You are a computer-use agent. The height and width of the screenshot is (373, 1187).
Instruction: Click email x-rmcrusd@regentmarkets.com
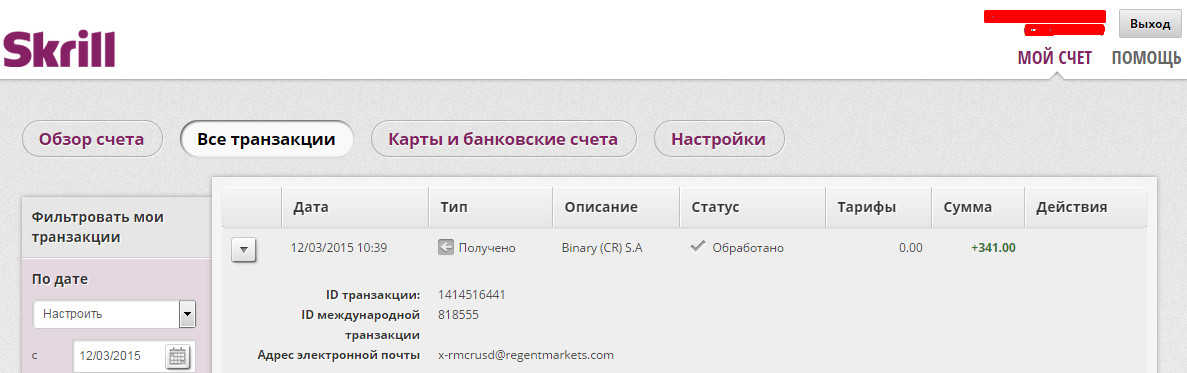tap(526, 355)
